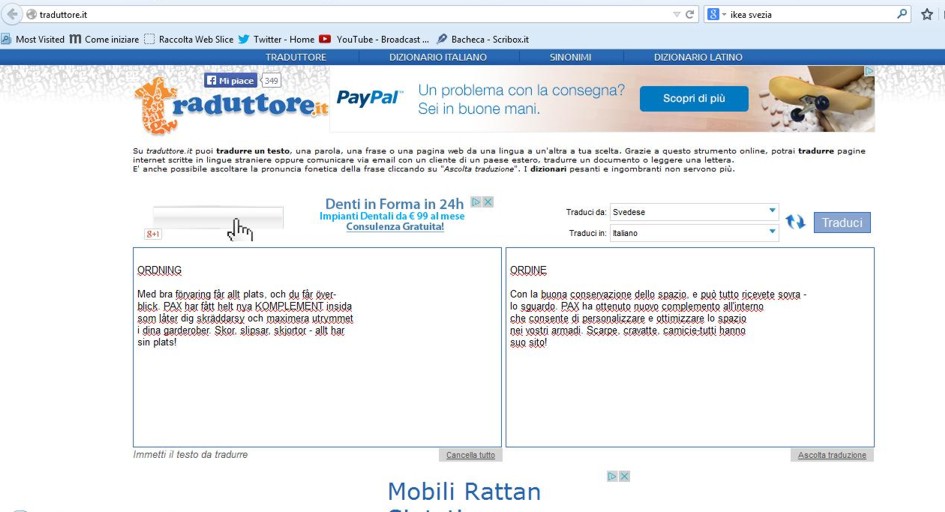Switch to the Sinonimi tab
The image size is (945, 512).
point(570,57)
